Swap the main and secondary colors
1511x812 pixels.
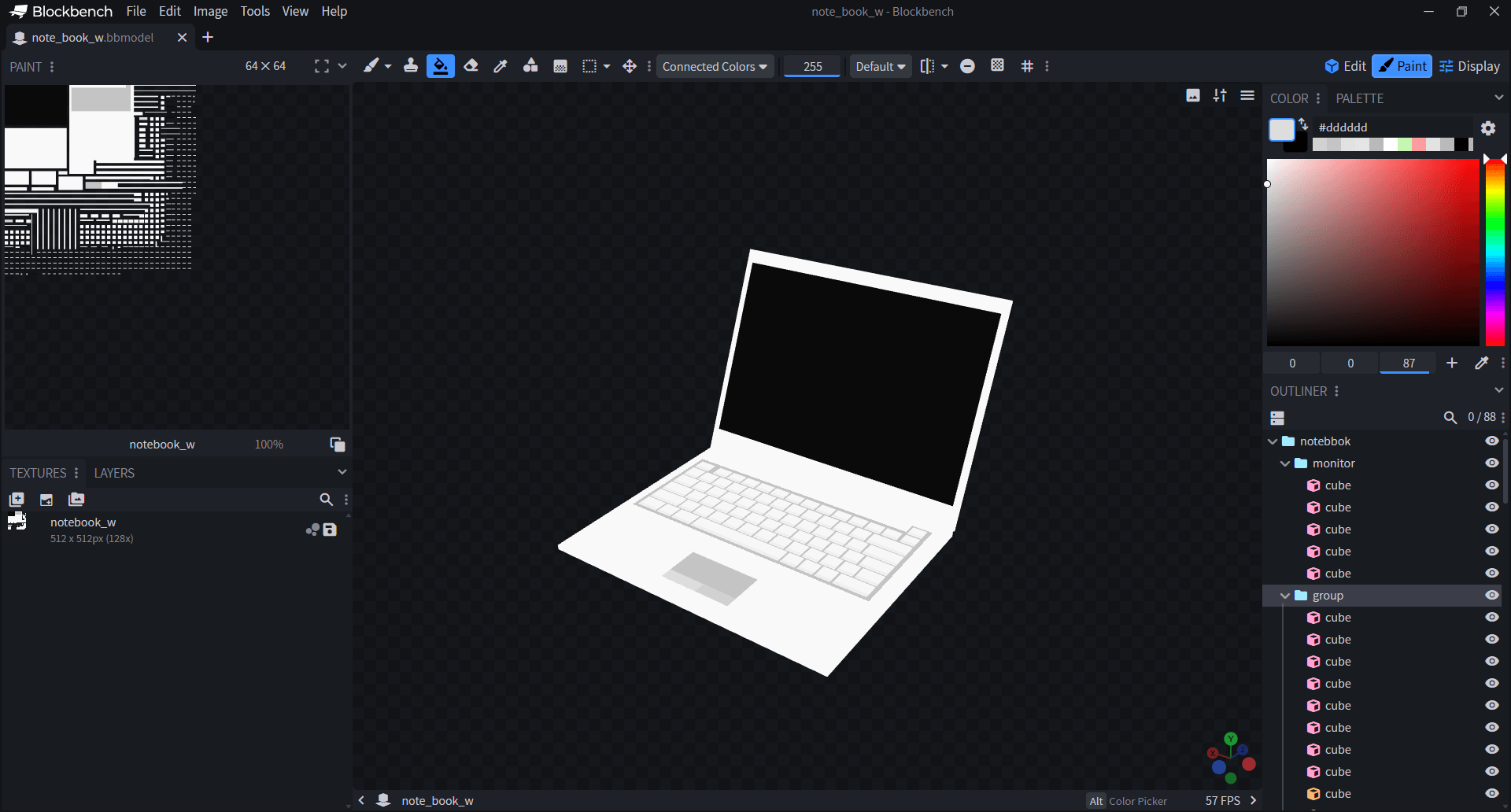[1303, 124]
